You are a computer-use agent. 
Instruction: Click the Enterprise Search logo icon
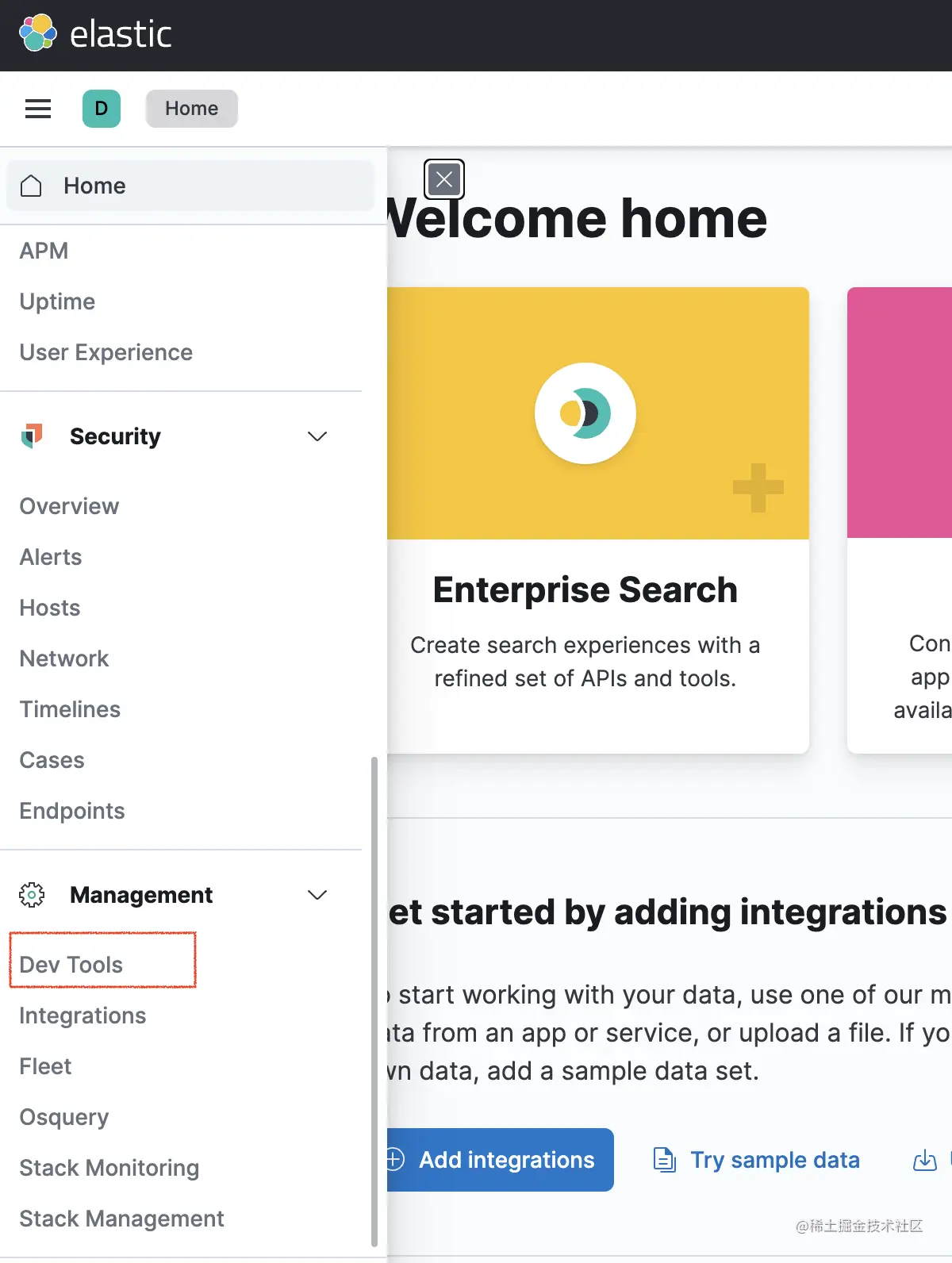(x=585, y=413)
